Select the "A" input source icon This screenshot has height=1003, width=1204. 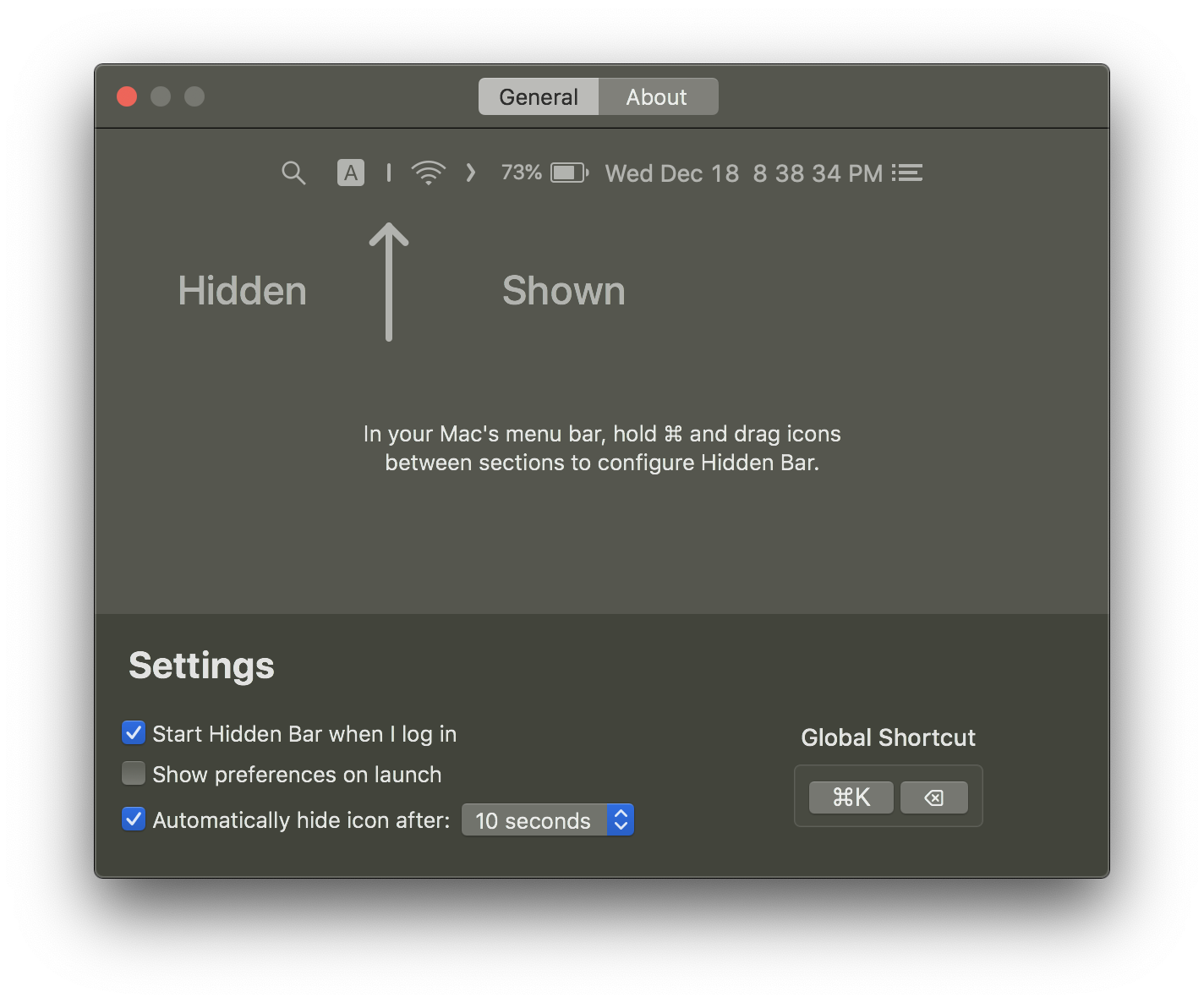pyautogui.click(x=350, y=172)
